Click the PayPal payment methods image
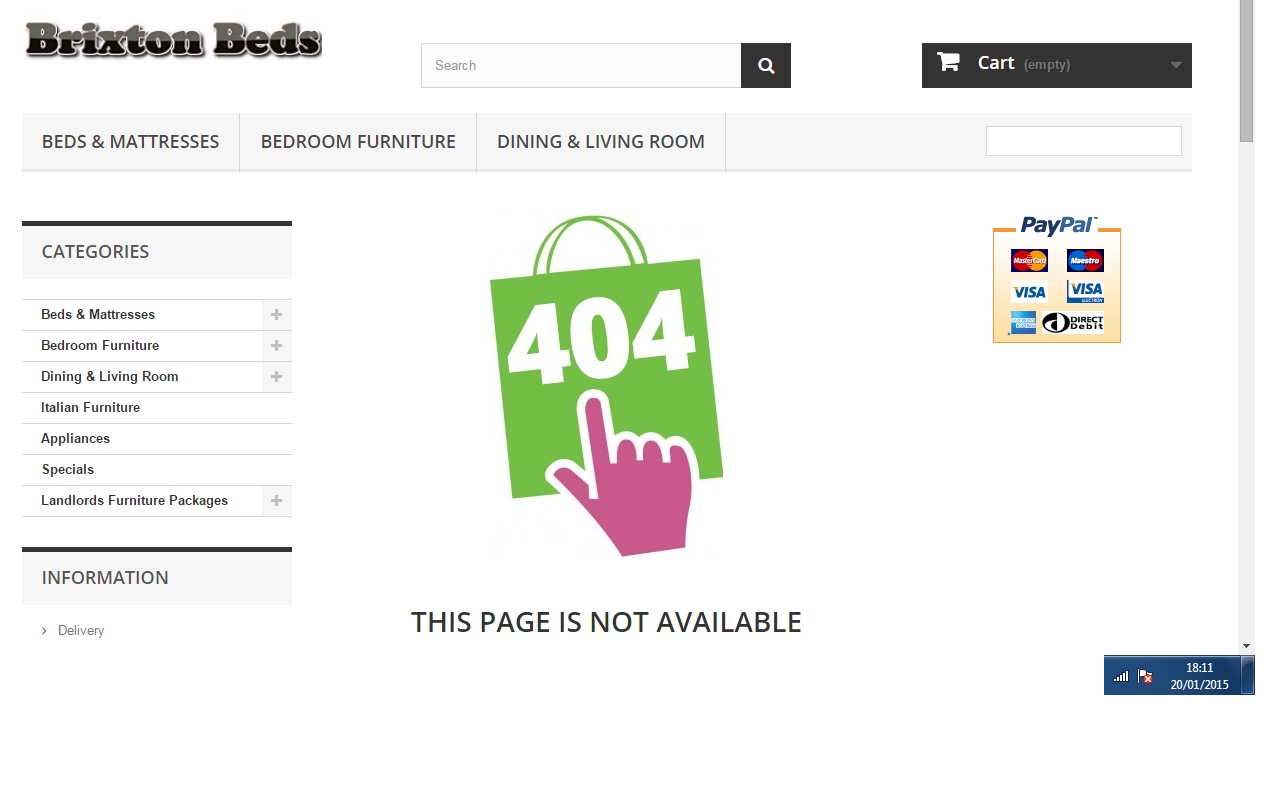 pyautogui.click(x=1057, y=279)
